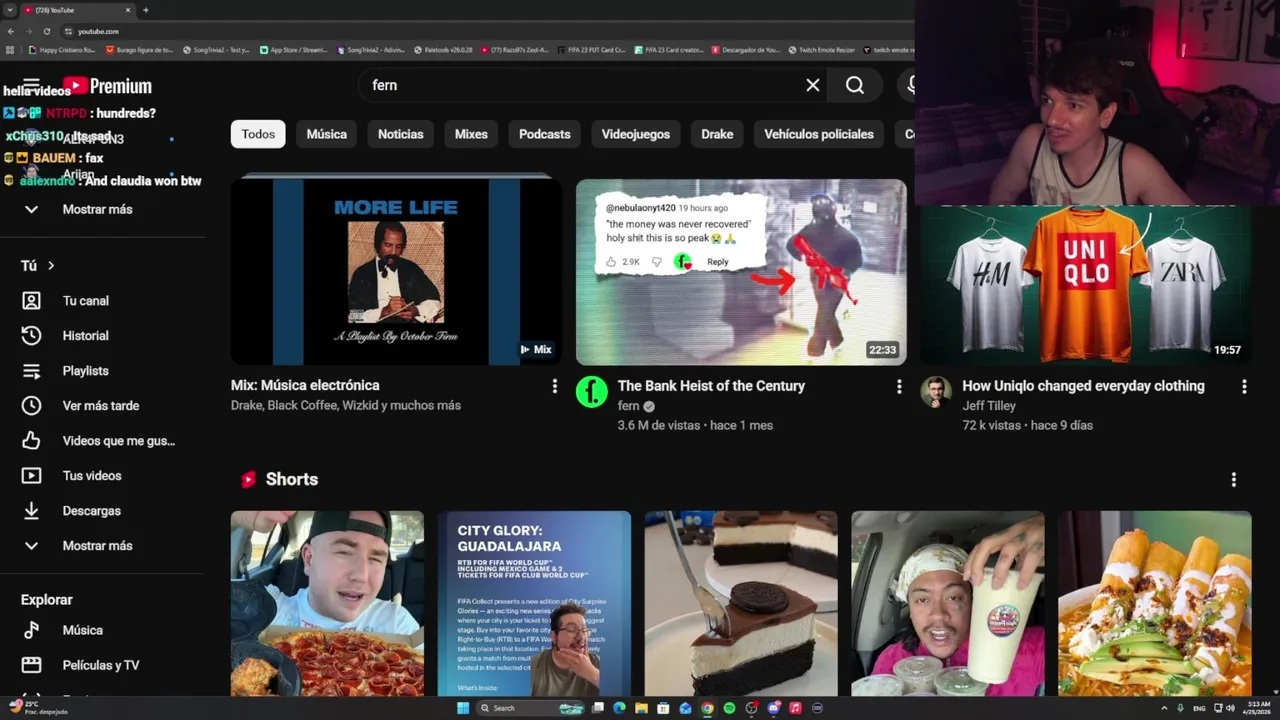Viewport: 1280px width, 720px height.
Task: Open options menu for The Bank Heist video
Action: [x=899, y=386]
